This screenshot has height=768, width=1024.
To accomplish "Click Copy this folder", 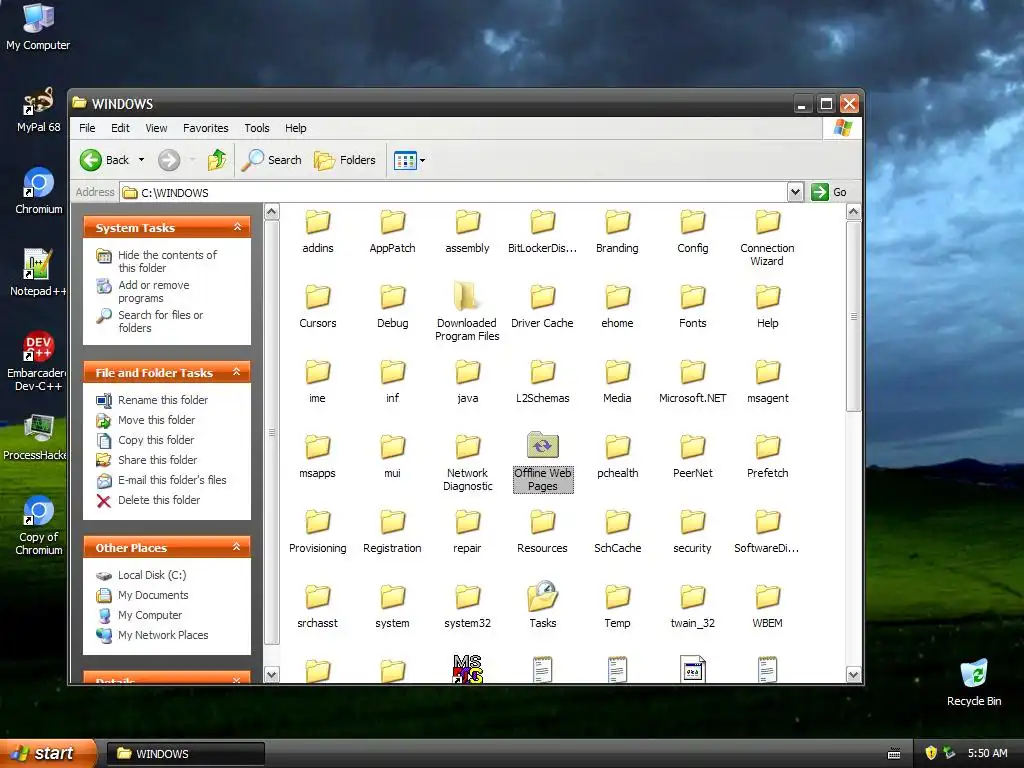I will [x=145, y=440].
